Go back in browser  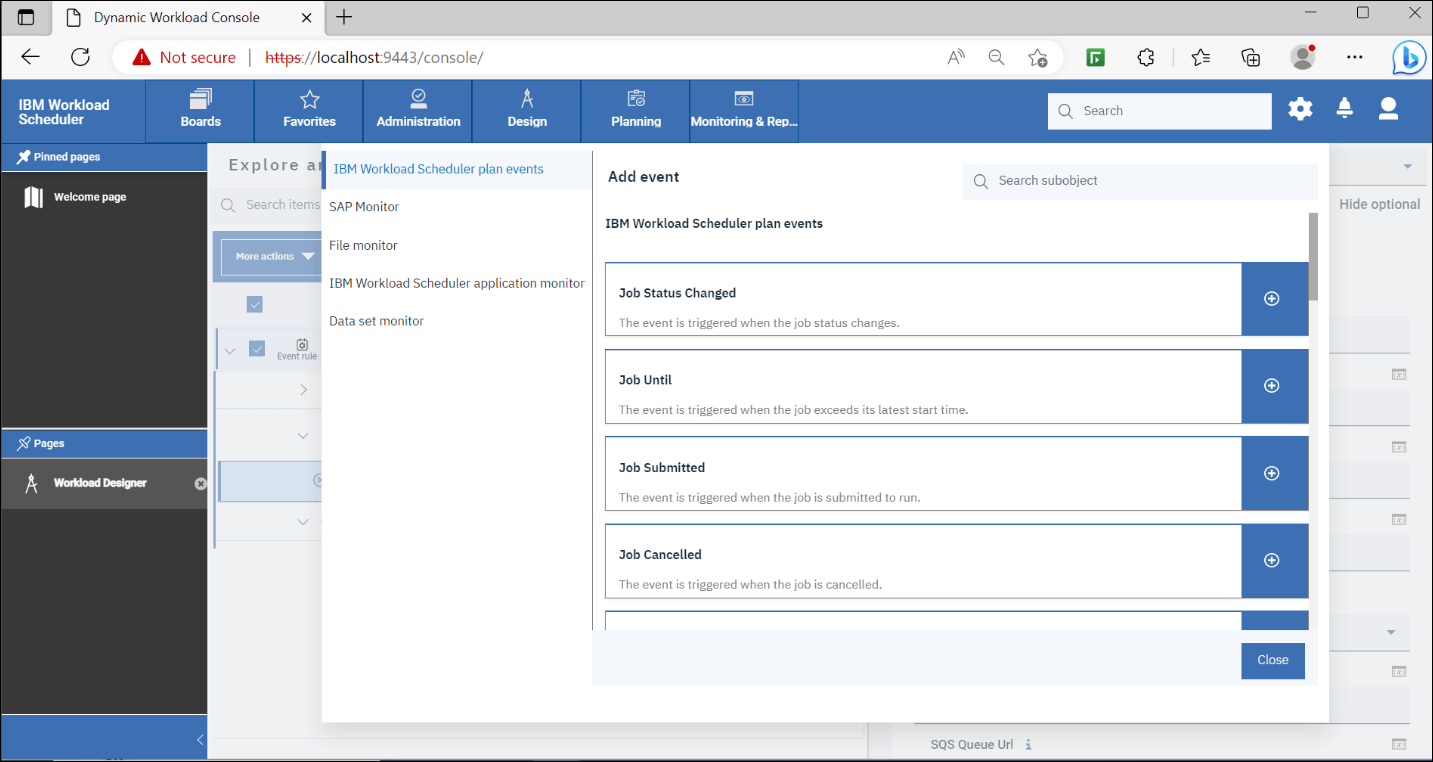(30, 57)
